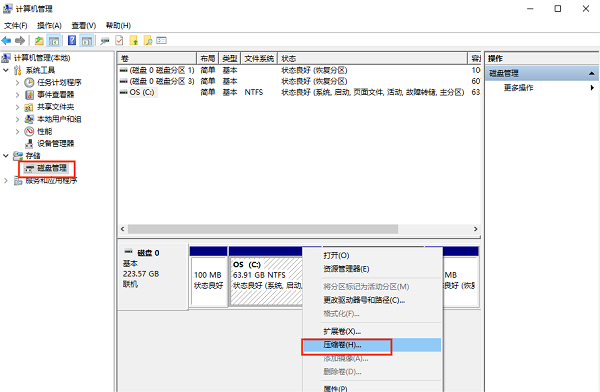This screenshot has height=392, width=600.
Task: Open the 帮助(H) menu
Action: point(118,26)
